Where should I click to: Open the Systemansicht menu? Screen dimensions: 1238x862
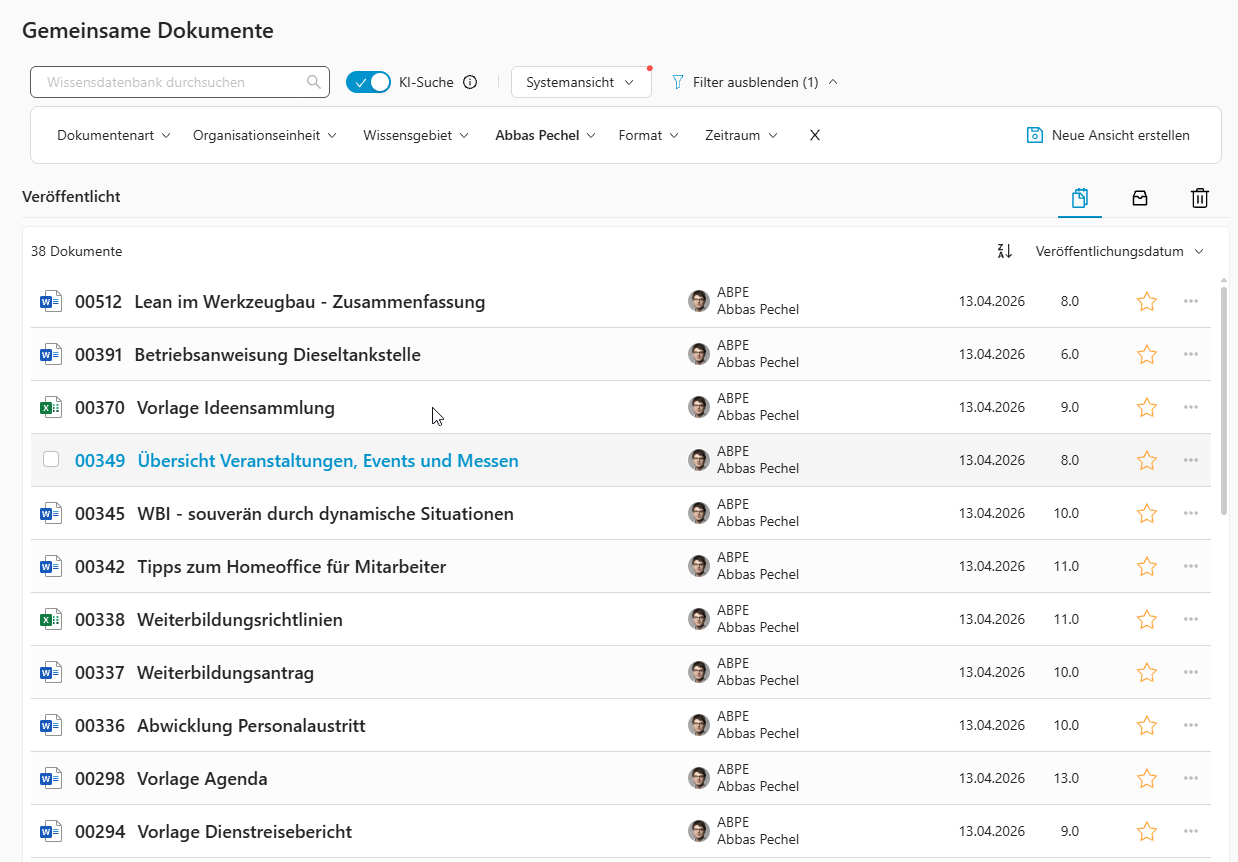[581, 82]
